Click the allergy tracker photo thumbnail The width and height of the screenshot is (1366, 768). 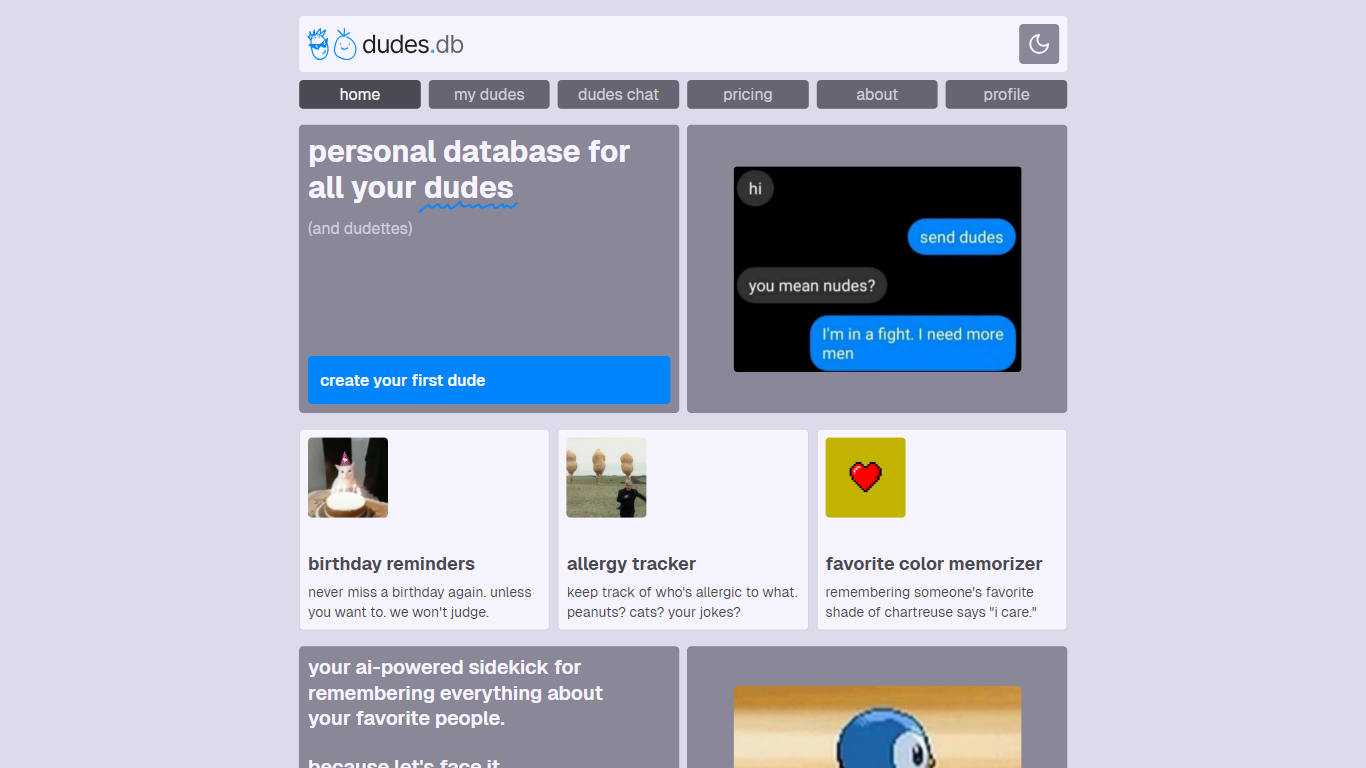pos(606,477)
